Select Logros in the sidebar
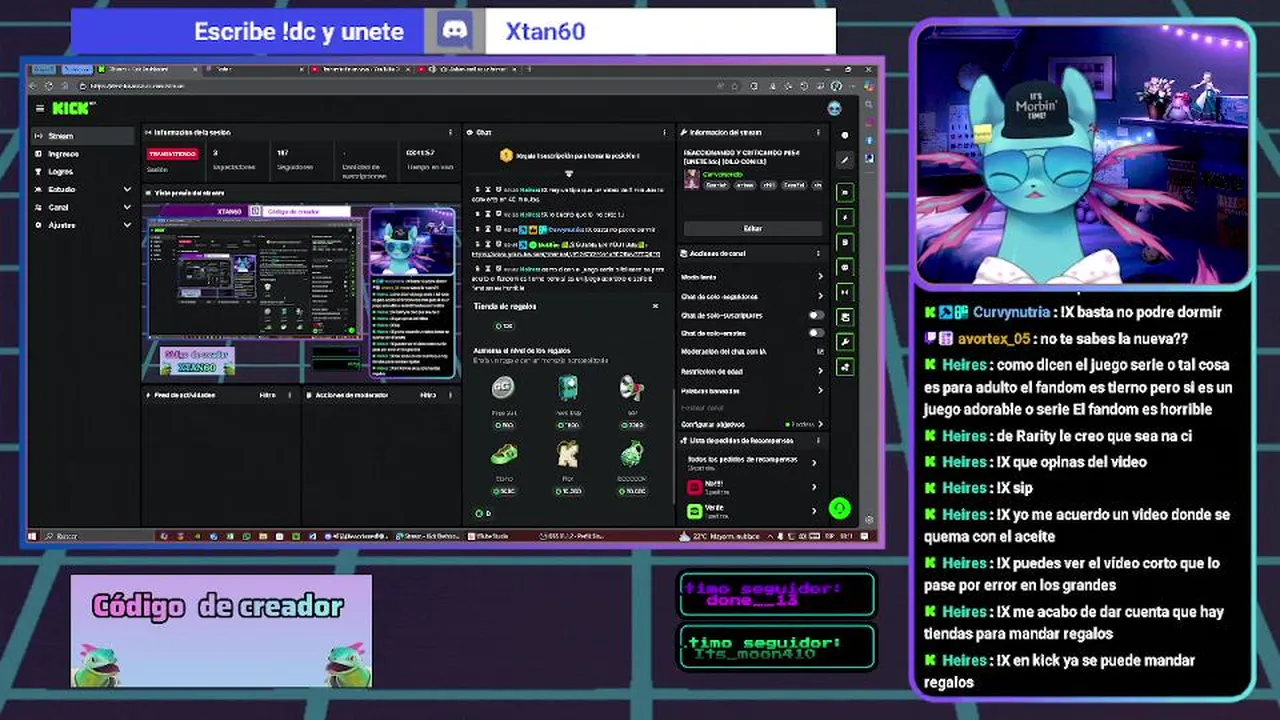This screenshot has height=720, width=1280. coord(82,171)
